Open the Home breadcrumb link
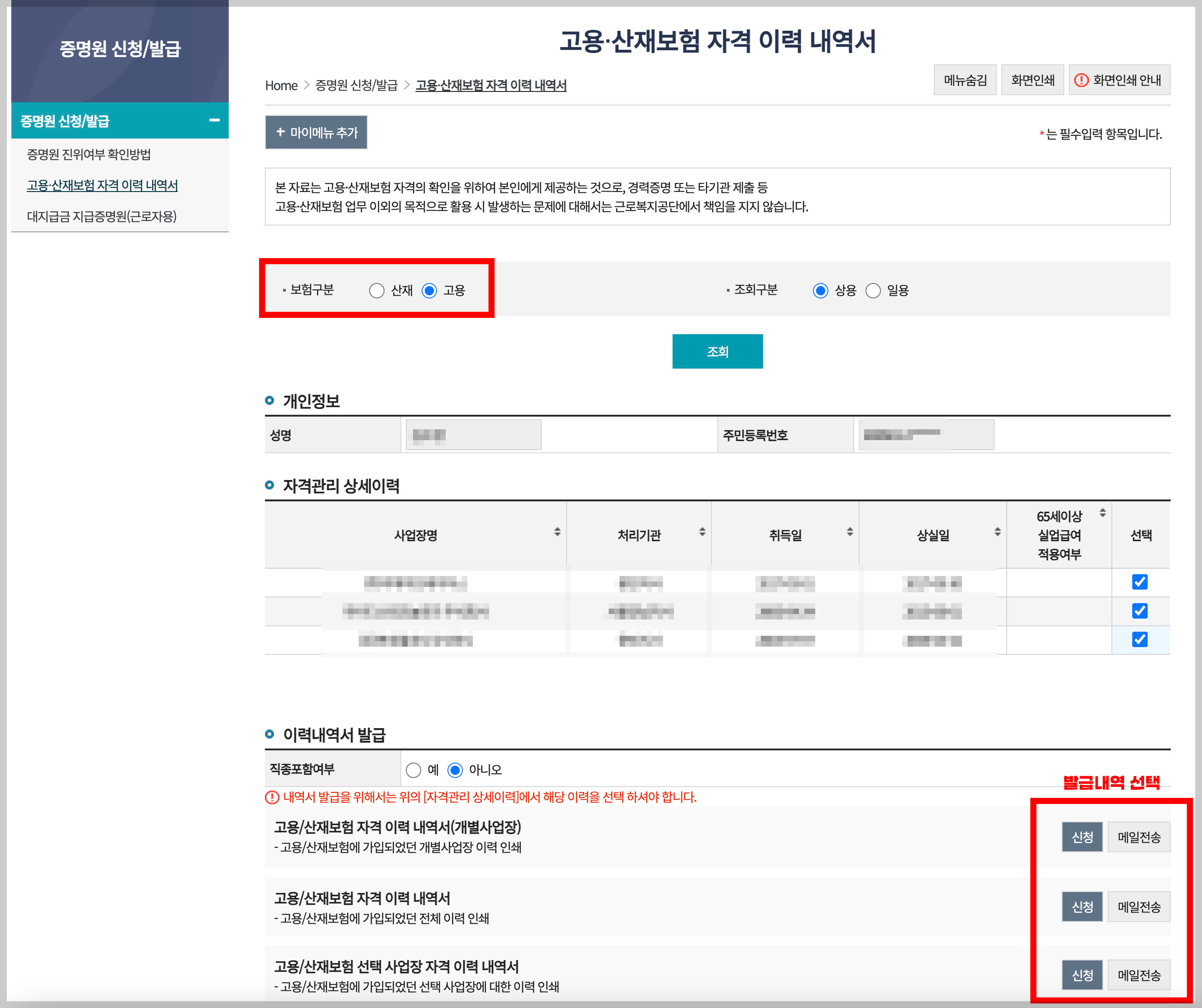Viewport: 1202px width, 1008px height. pyautogui.click(x=281, y=85)
